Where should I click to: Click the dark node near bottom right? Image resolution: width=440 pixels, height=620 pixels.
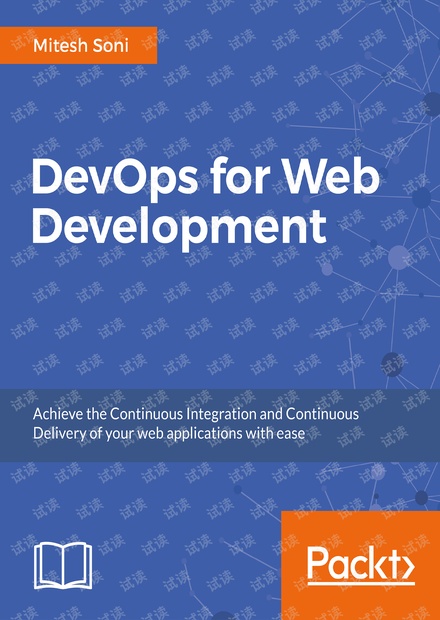421,497
